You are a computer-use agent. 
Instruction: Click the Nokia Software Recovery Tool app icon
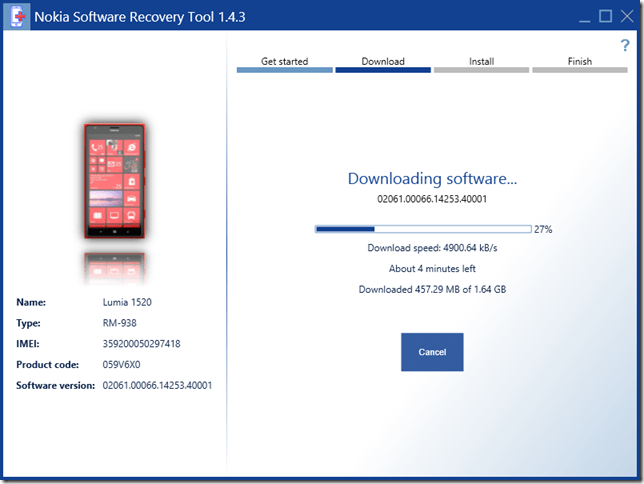click(x=15, y=16)
